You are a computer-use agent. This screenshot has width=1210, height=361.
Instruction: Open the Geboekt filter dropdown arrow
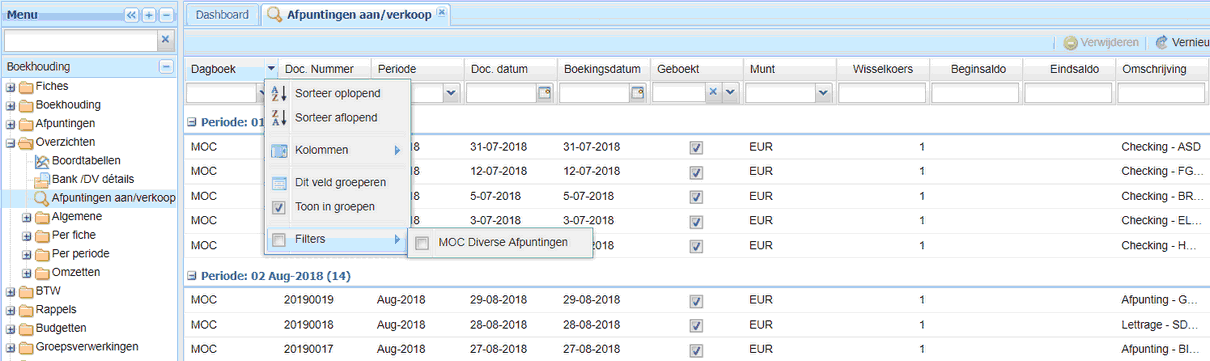730,93
